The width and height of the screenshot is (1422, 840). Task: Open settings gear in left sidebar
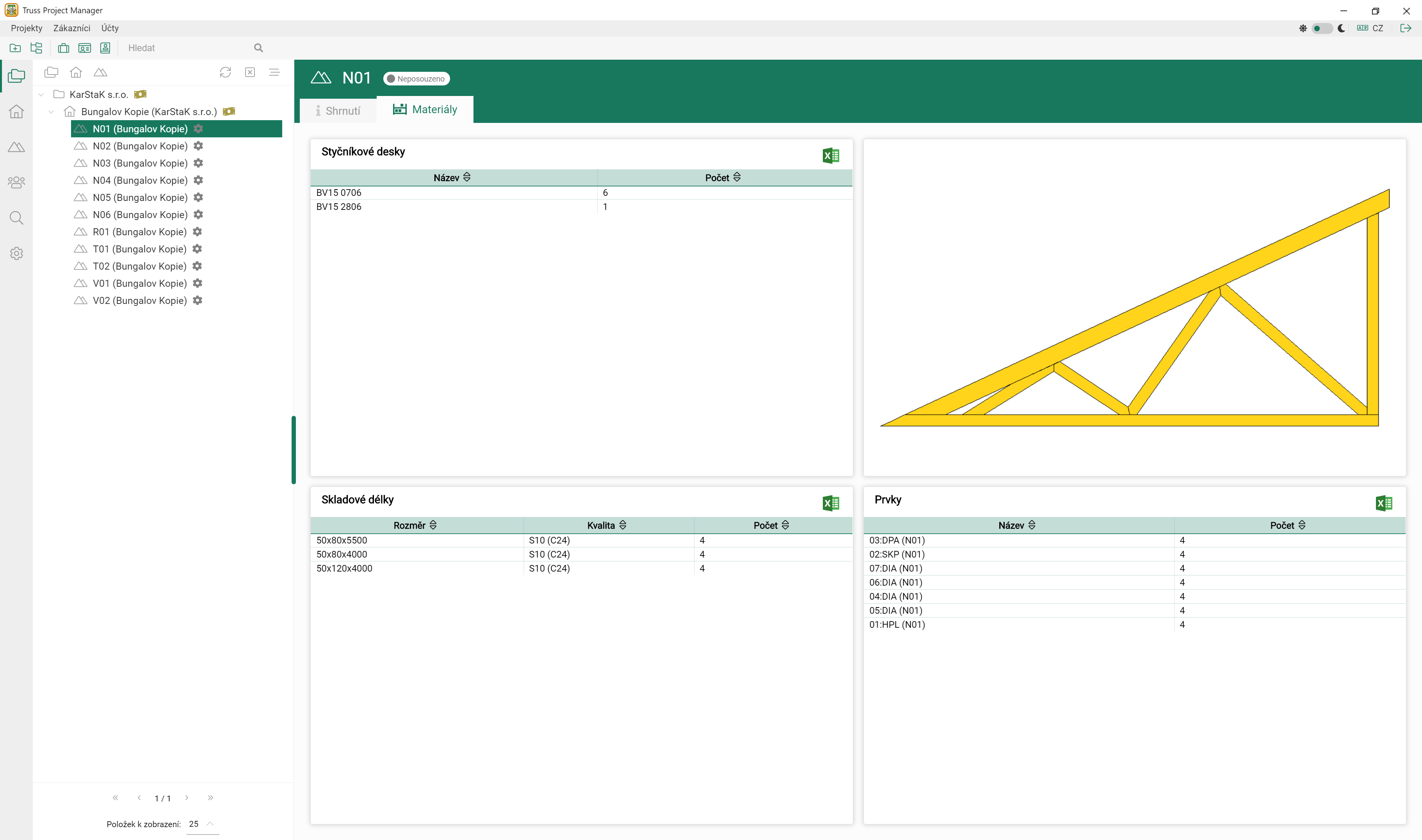pos(16,253)
